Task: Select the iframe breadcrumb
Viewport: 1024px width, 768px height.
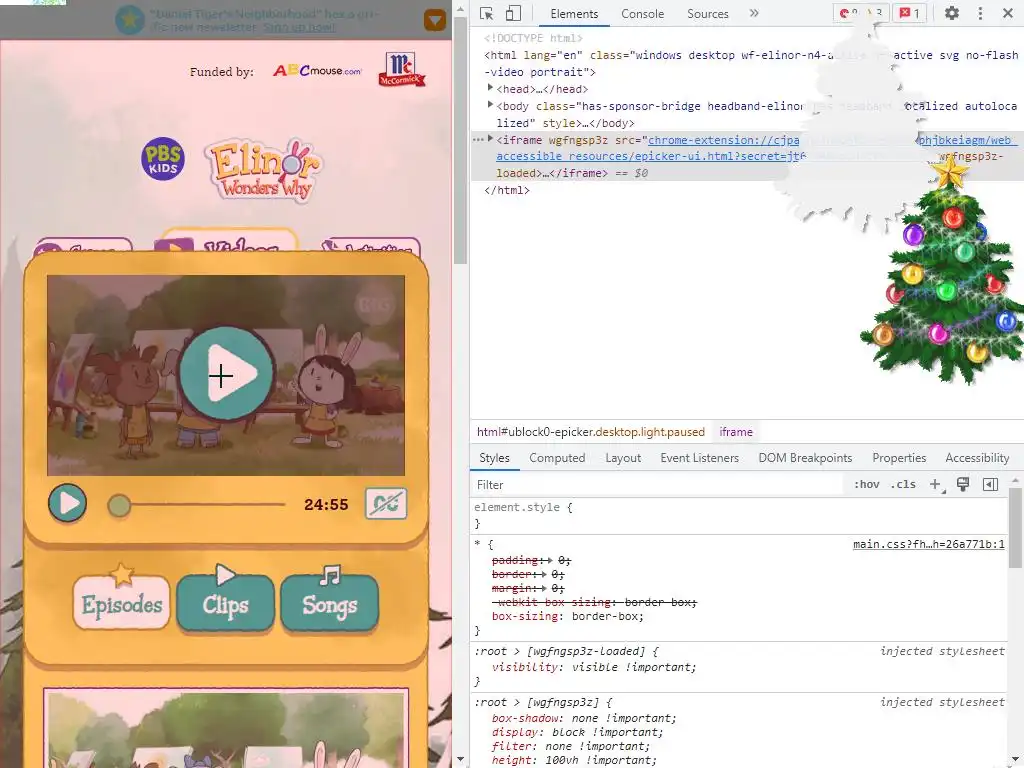Action: pos(736,432)
